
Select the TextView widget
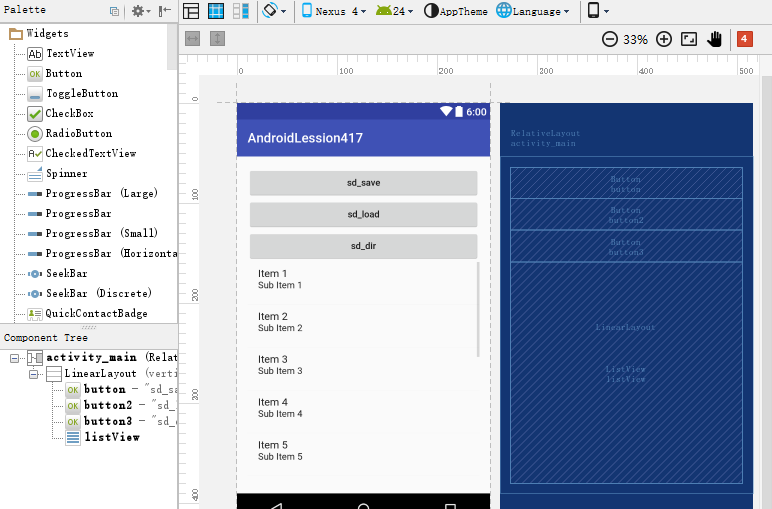pos(61,53)
